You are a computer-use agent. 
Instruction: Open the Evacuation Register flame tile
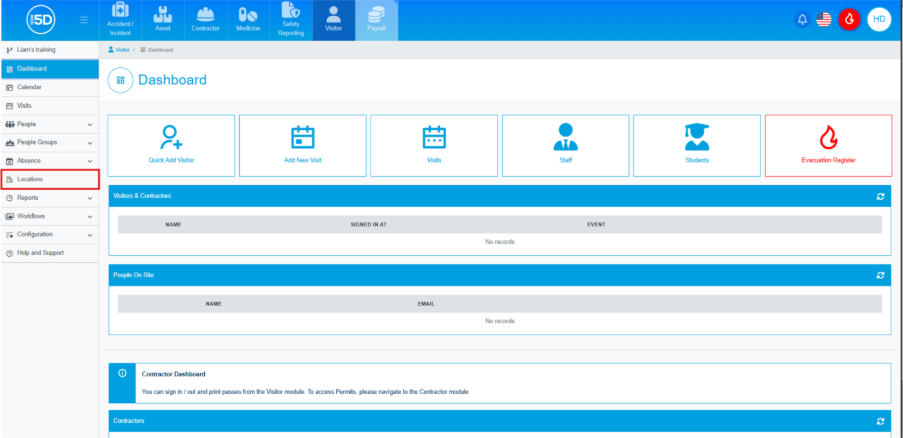pos(828,145)
